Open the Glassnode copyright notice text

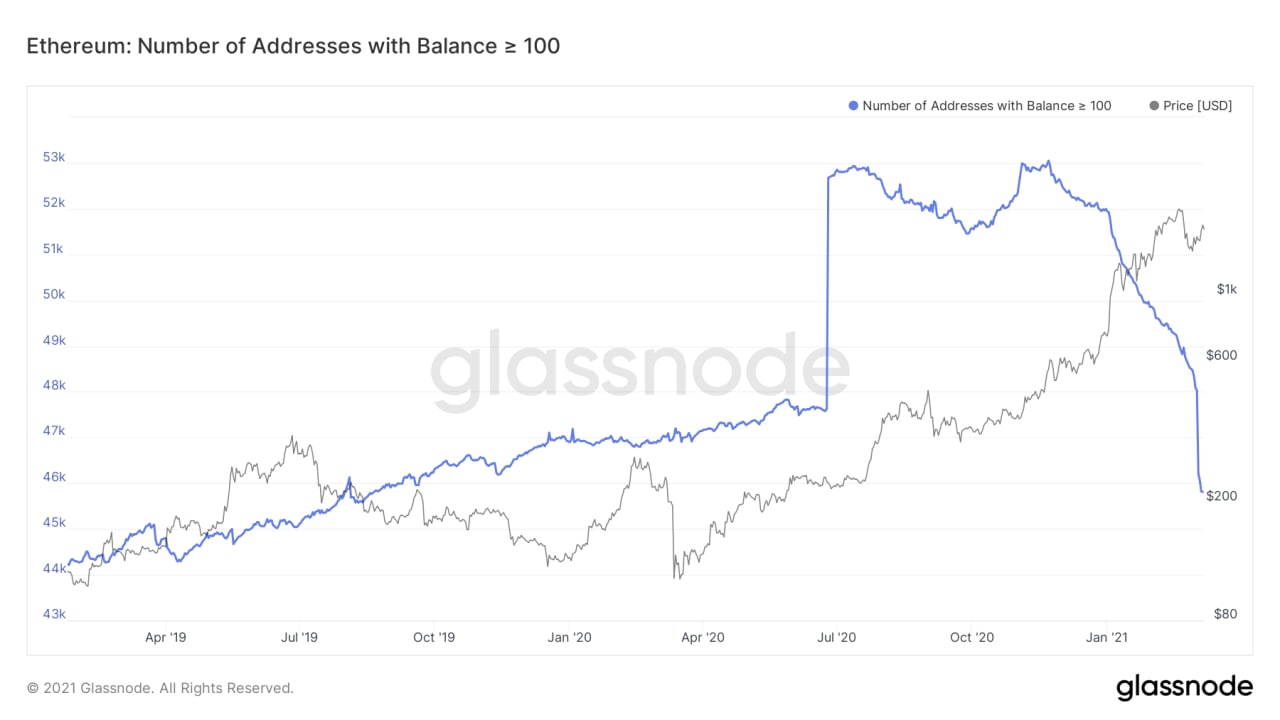[160, 688]
